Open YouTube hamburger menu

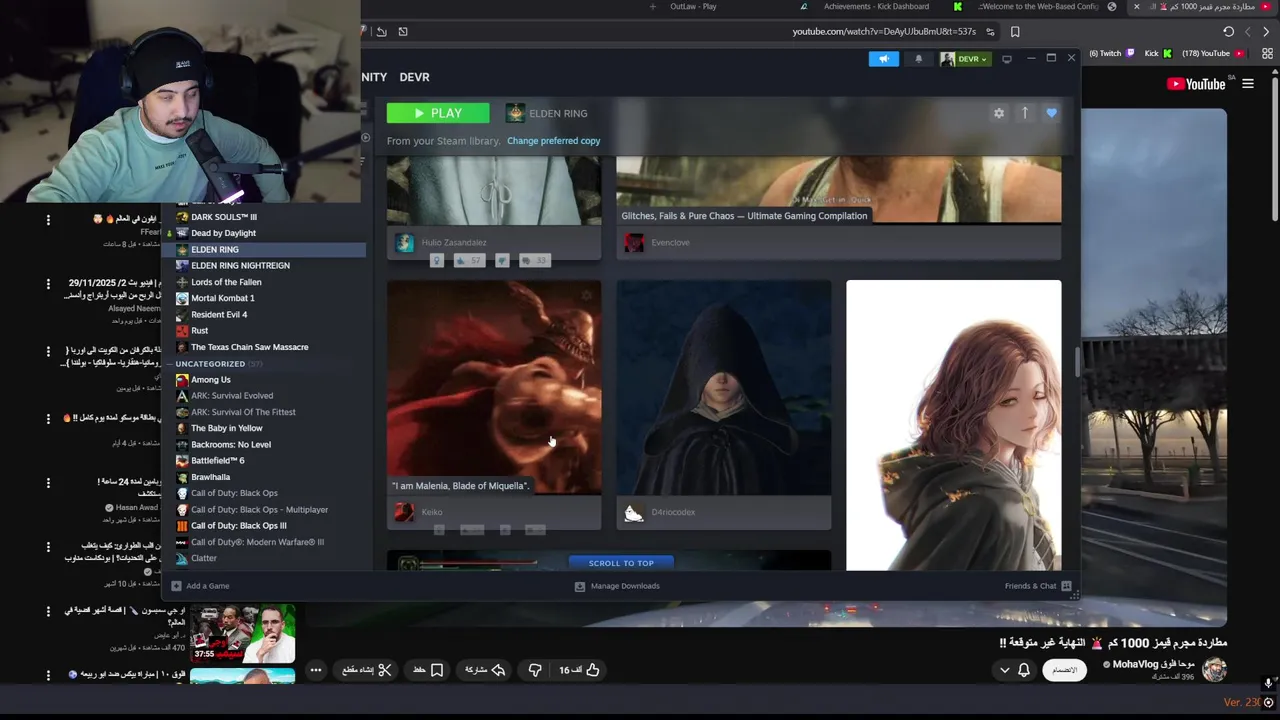tap(1248, 84)
